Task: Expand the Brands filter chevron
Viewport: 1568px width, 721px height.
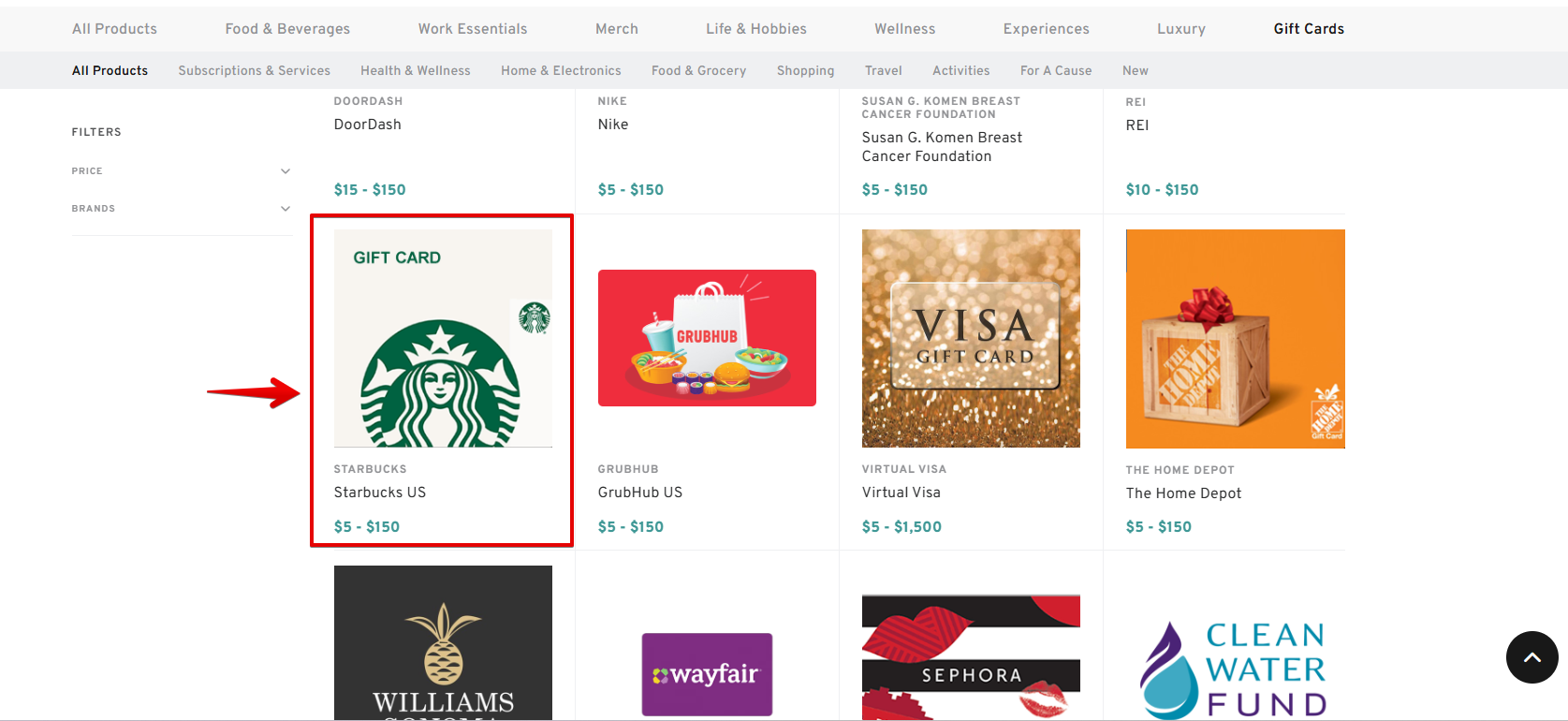Action: click(x=286, y=209)
